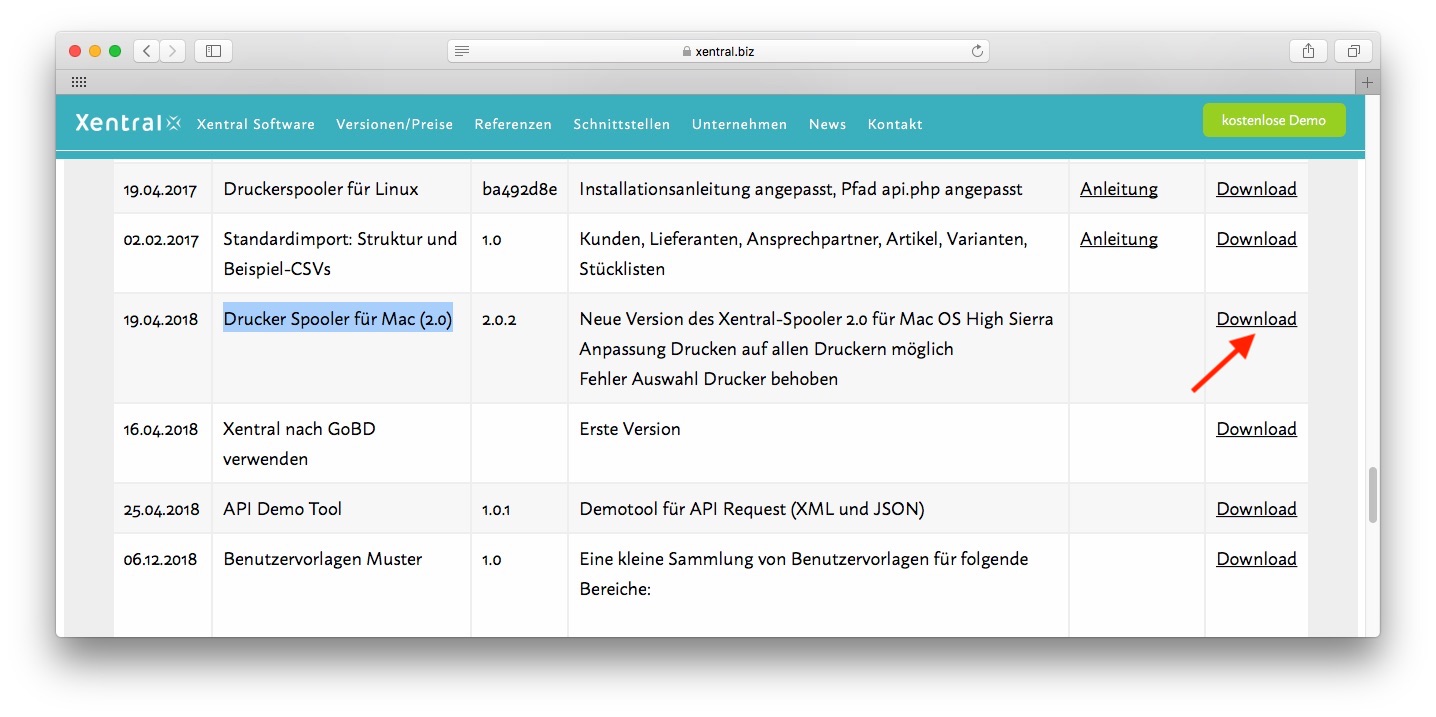Toggle the Safari sidebar button
The height and width of the screenshot is (717, 1436).
tap(213, 51)
